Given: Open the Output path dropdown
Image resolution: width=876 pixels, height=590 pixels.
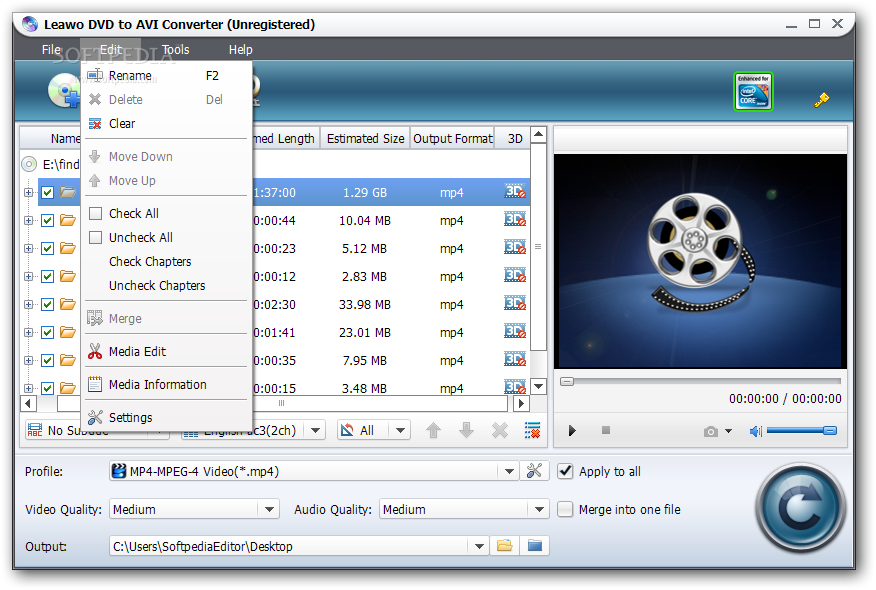Looking at the screenshot, I should 479,546.
